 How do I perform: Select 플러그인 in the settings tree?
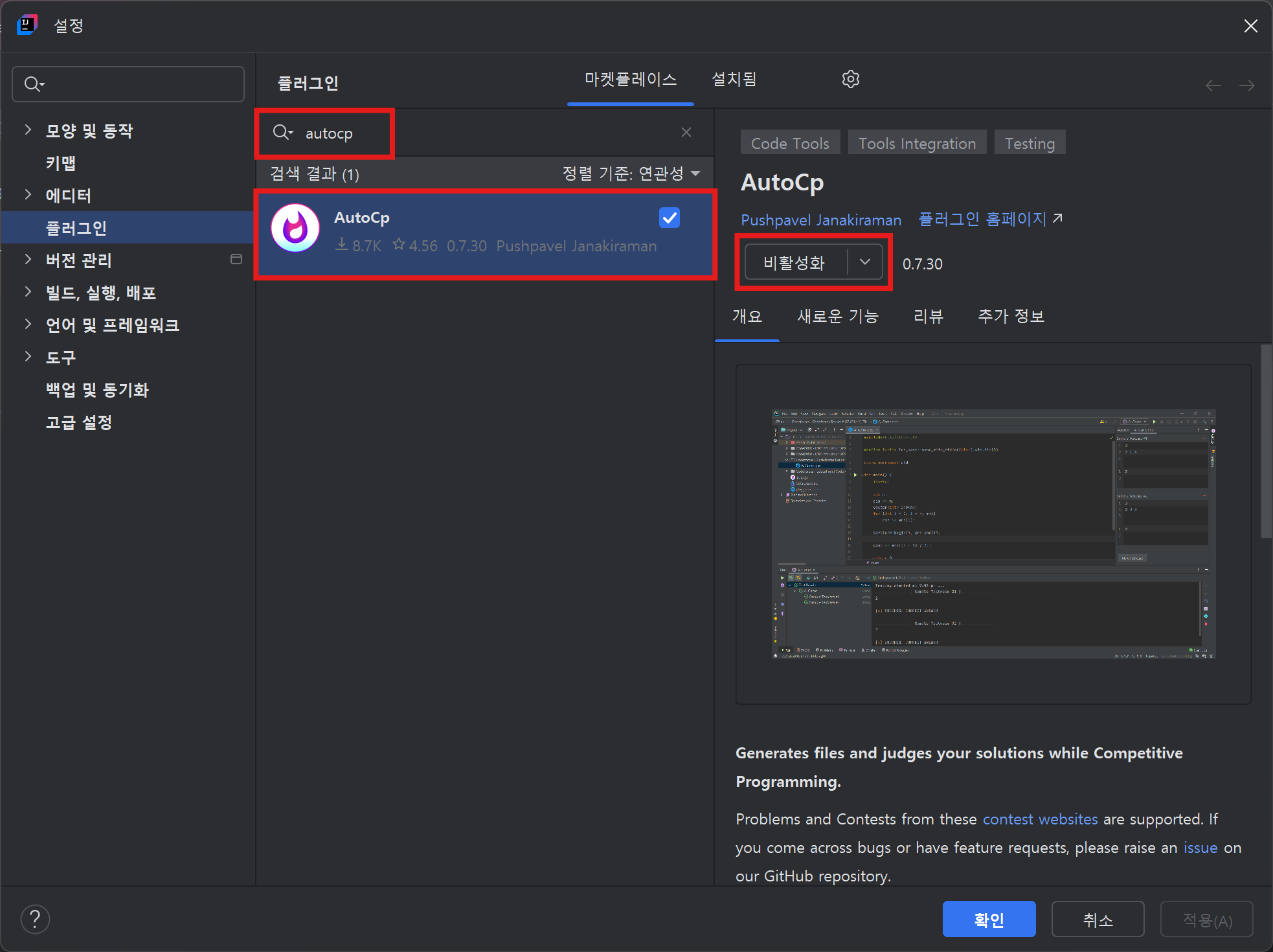coord(128,227)
